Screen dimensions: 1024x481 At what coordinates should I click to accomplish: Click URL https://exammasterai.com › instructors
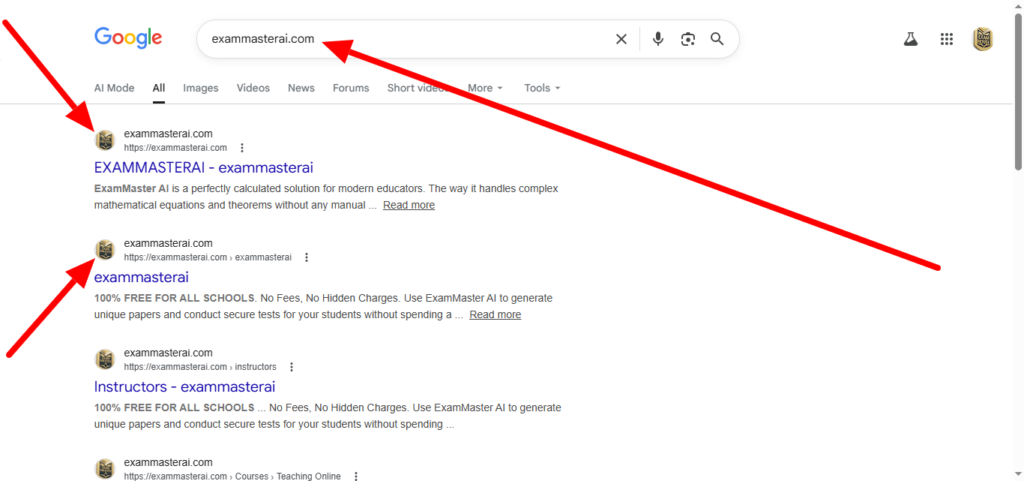(200, 367)
